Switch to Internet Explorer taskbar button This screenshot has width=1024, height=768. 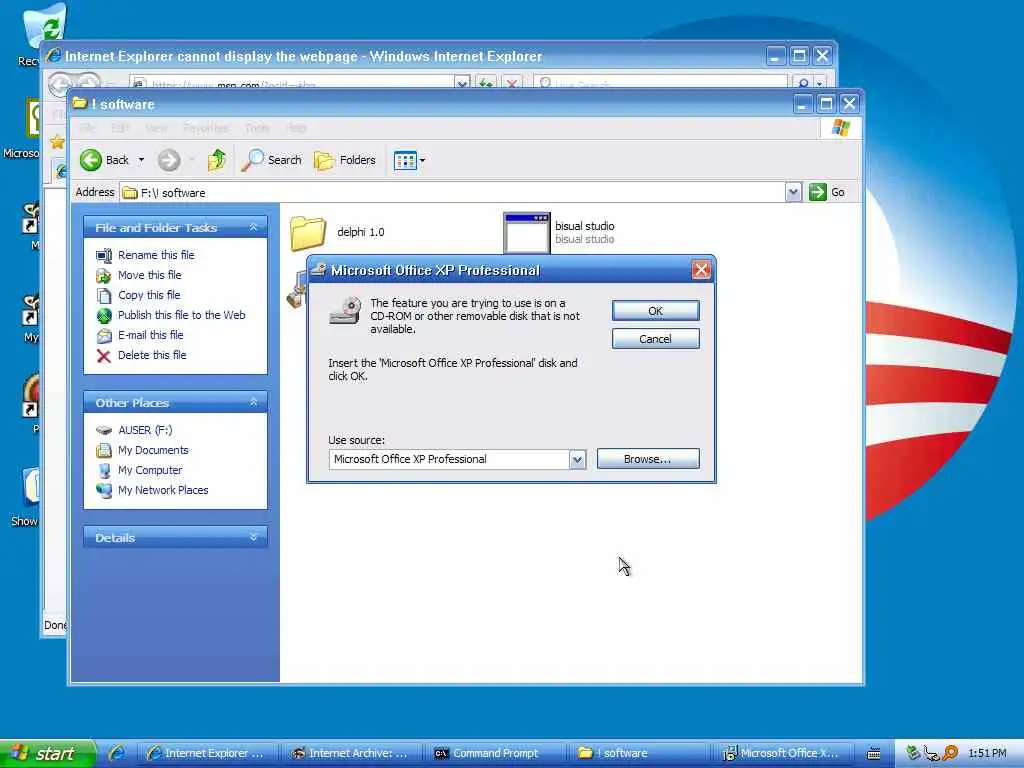click(210, 754)
